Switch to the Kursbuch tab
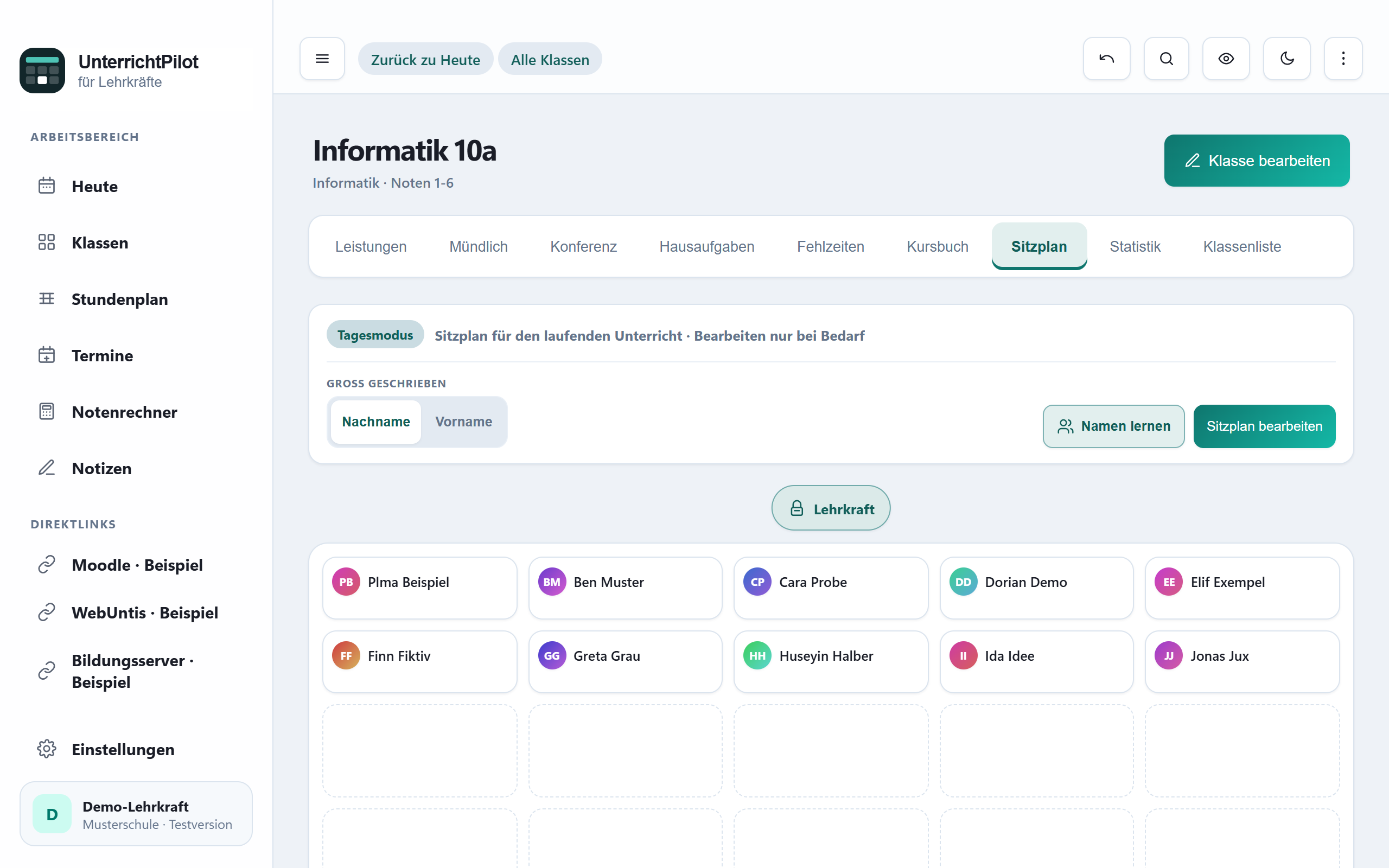This screenshot has width=1389, height=868. [x=937, y=246]
